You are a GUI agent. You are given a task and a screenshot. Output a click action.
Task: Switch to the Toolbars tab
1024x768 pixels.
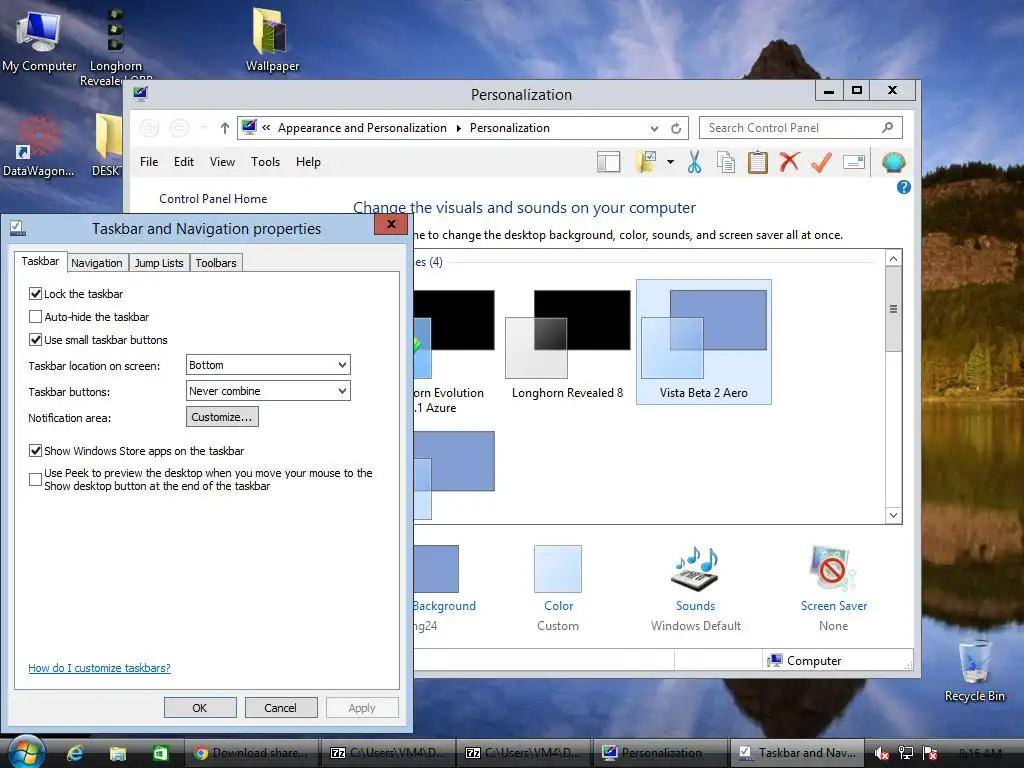[216, 263]
